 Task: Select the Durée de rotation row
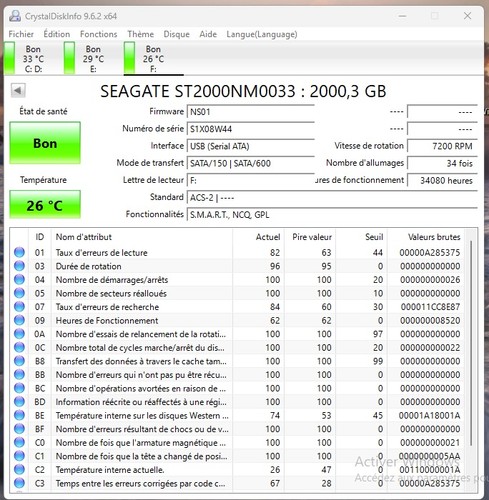(237, 266)
